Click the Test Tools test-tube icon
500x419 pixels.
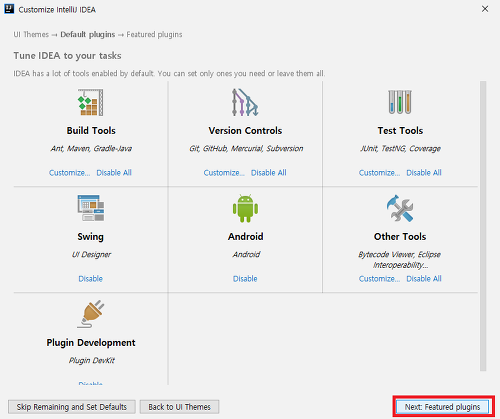[x=400, y=102]
